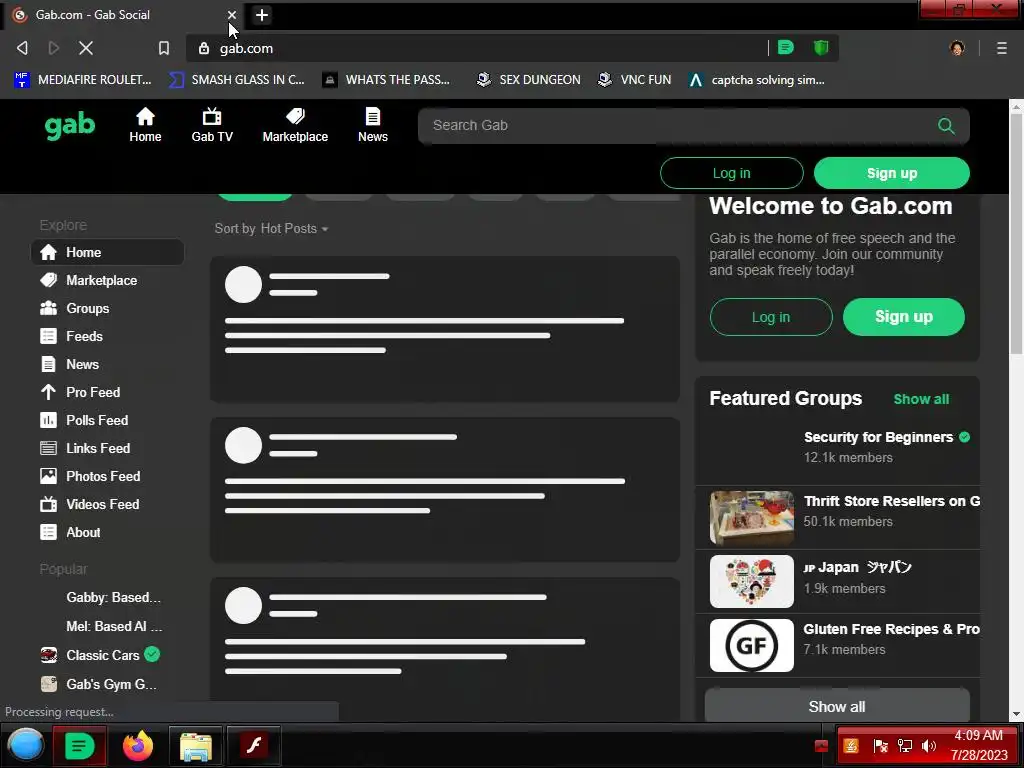This screenshot has width=1024, height=768.
Task: Click the About sidebar icon
Action: (x=48, y=532)
